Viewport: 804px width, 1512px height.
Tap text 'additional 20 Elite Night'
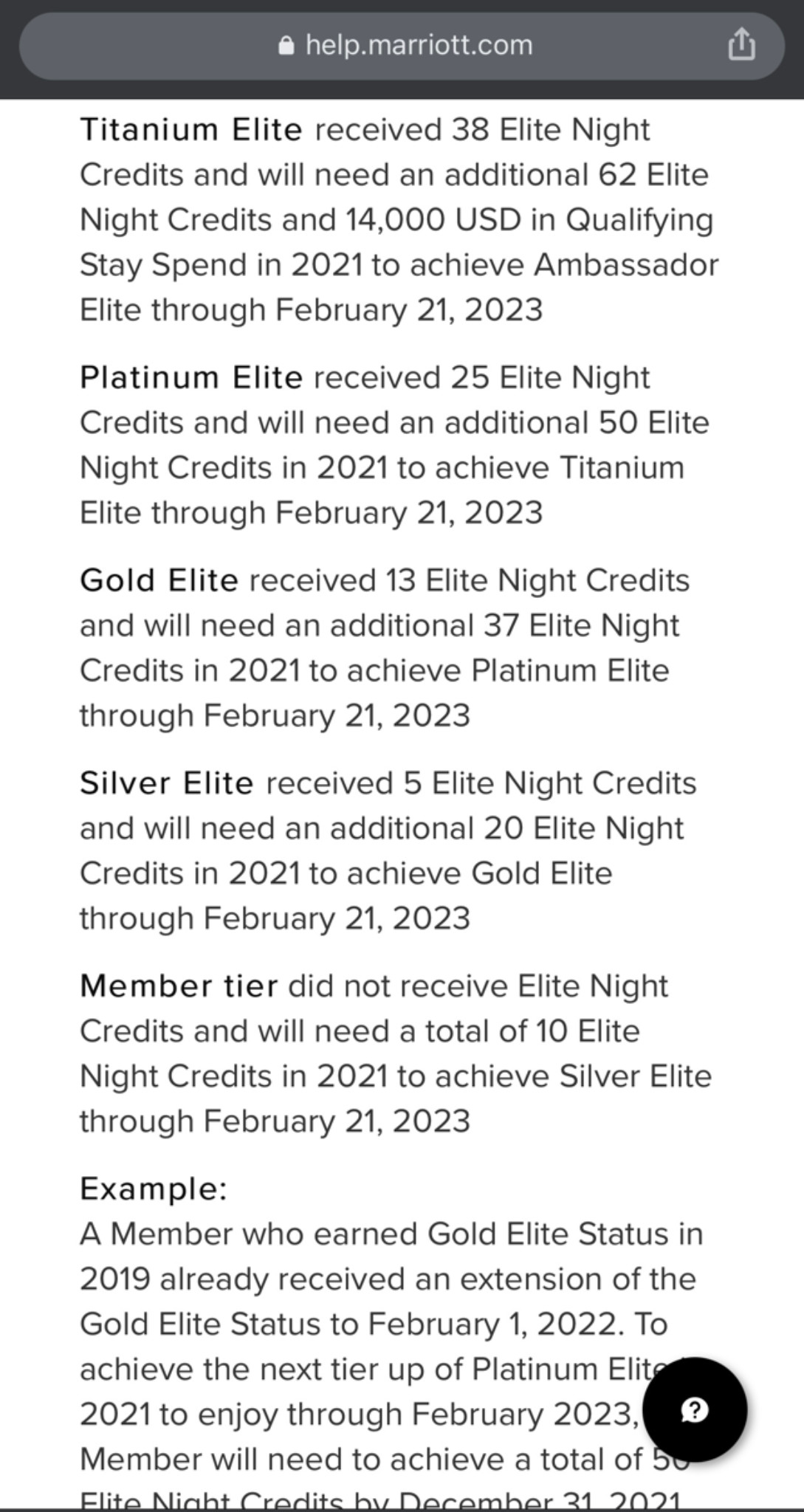click(506, 828)
